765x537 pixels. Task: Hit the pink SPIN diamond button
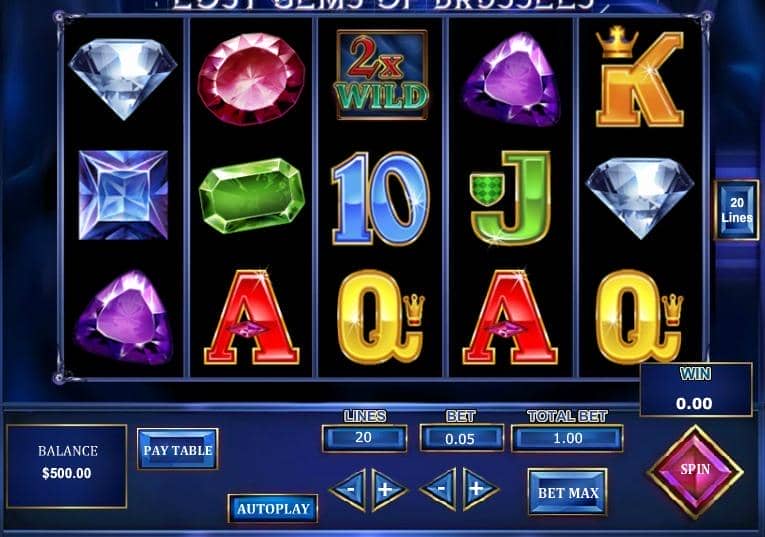pyautogui.click(x=695, y=471)
